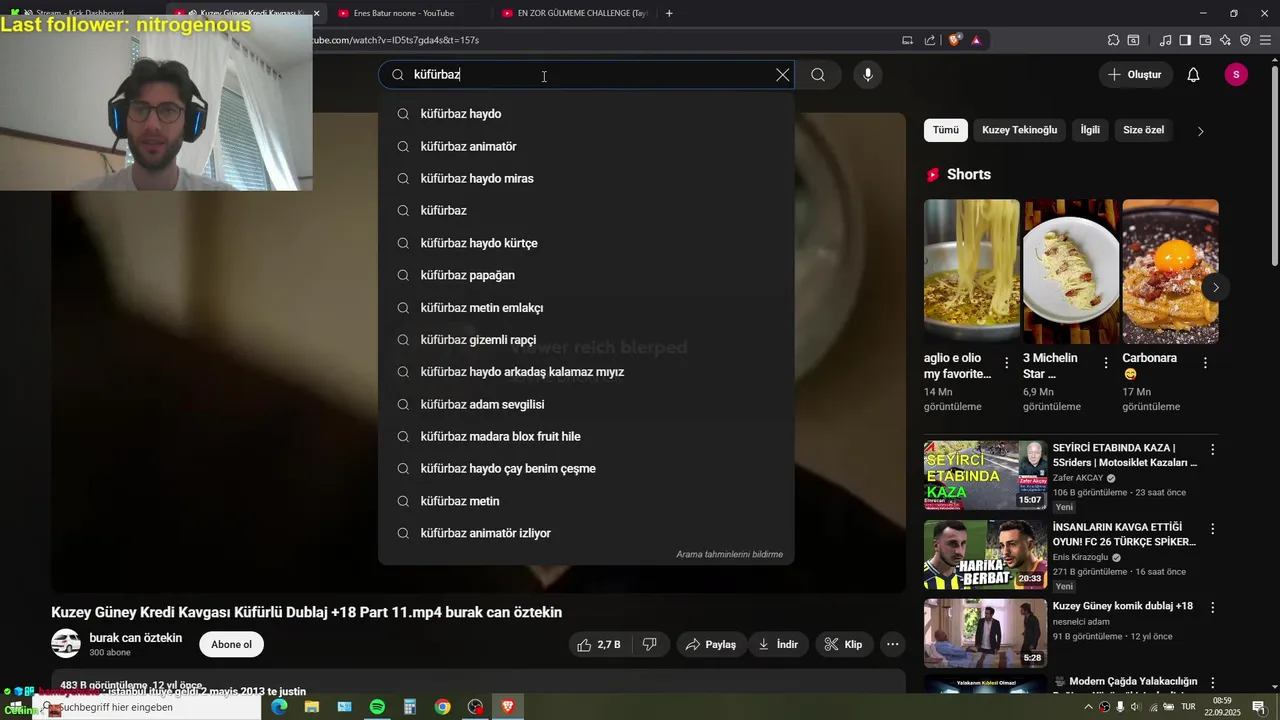Viewport: 1280px width, 720px height.
Task: Click the Paylaş share button
Action: click(x=710, y=645)
